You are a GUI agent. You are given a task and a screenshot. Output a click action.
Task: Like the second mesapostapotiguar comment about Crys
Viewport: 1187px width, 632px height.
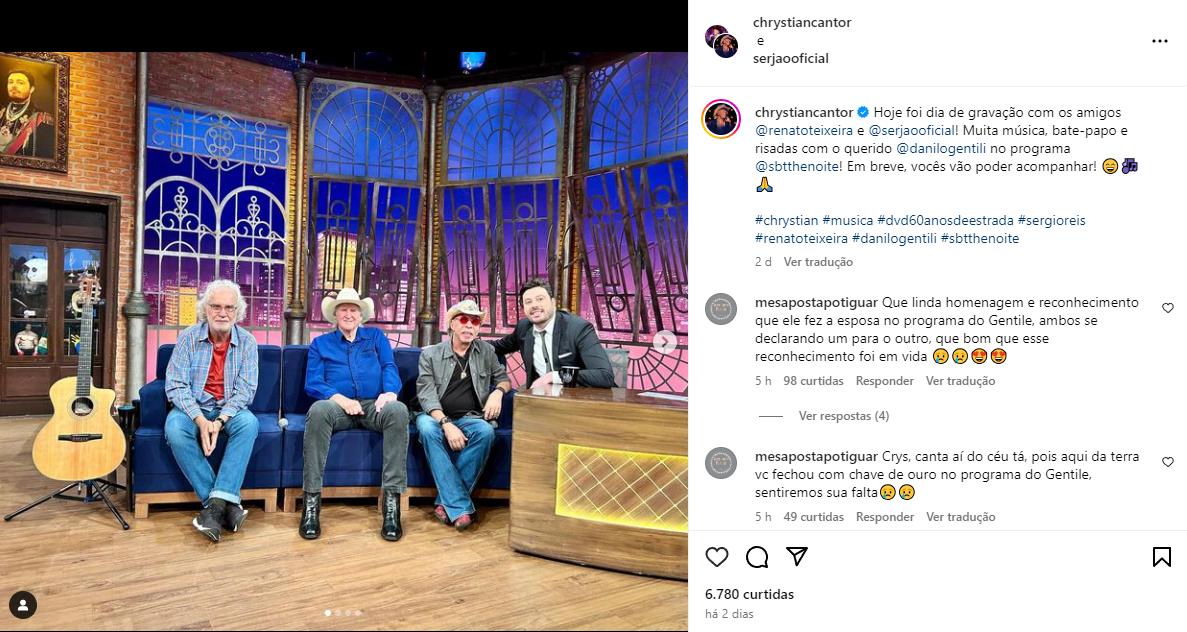[1167, 462]
